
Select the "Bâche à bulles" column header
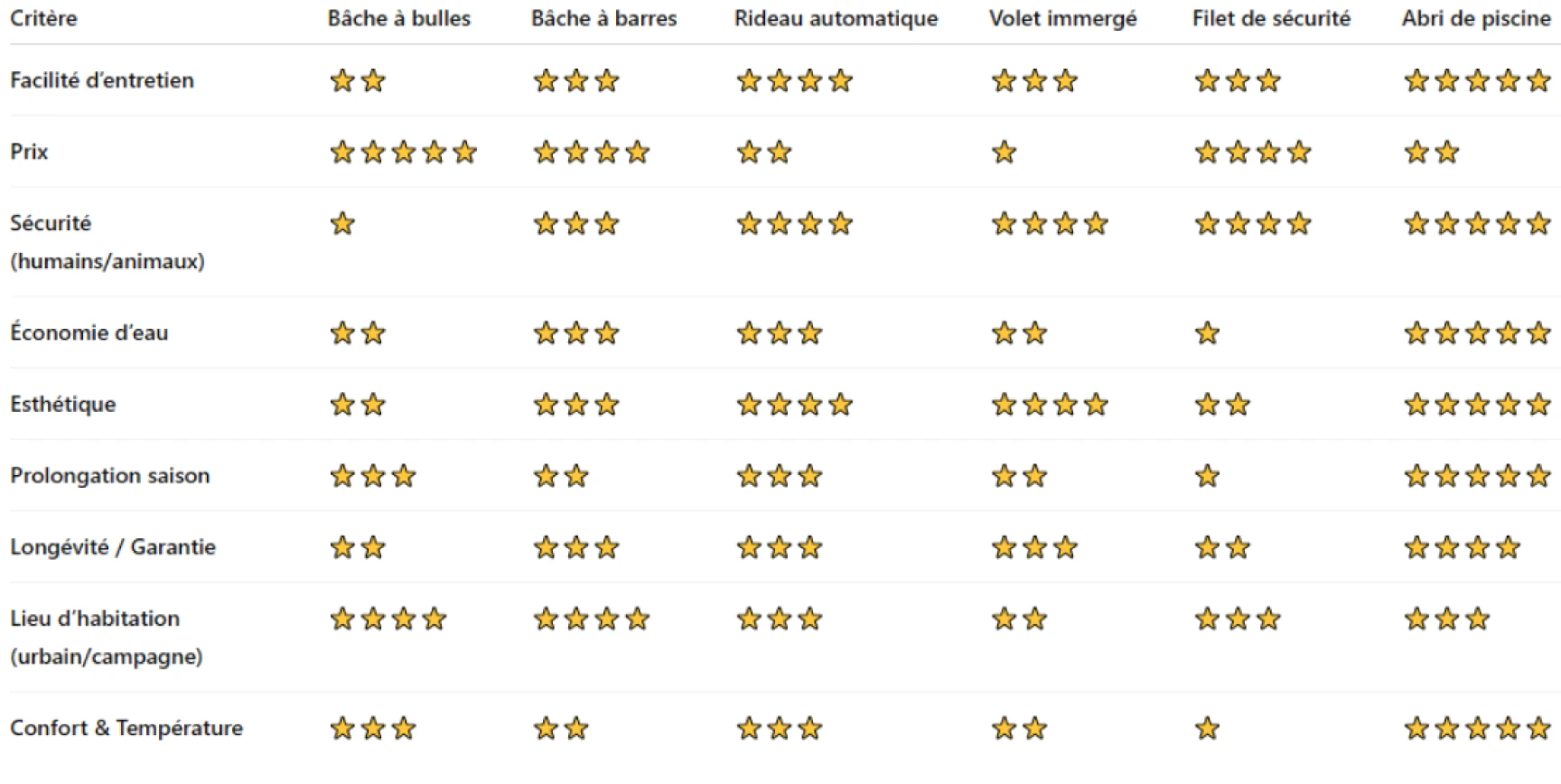click(x=398, y=18)
